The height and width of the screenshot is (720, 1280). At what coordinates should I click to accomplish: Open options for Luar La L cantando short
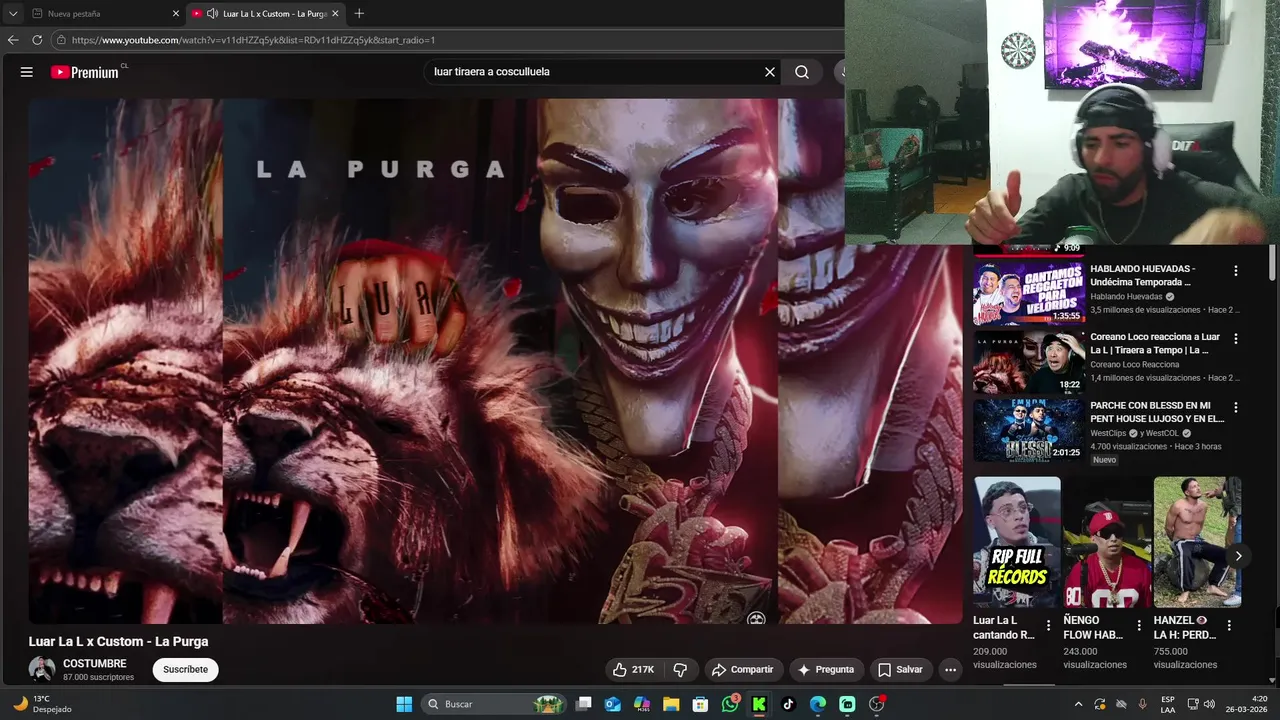tap(1048, 626)
